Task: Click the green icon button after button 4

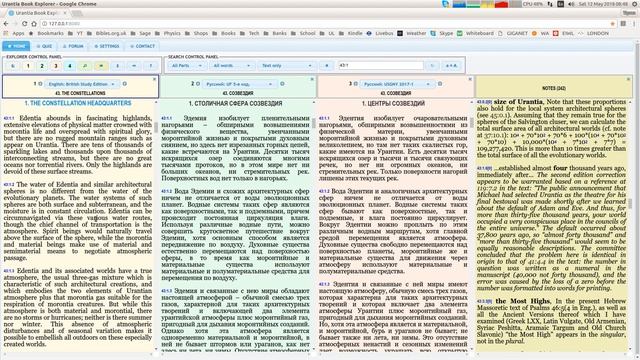Action: pos(85,66)
